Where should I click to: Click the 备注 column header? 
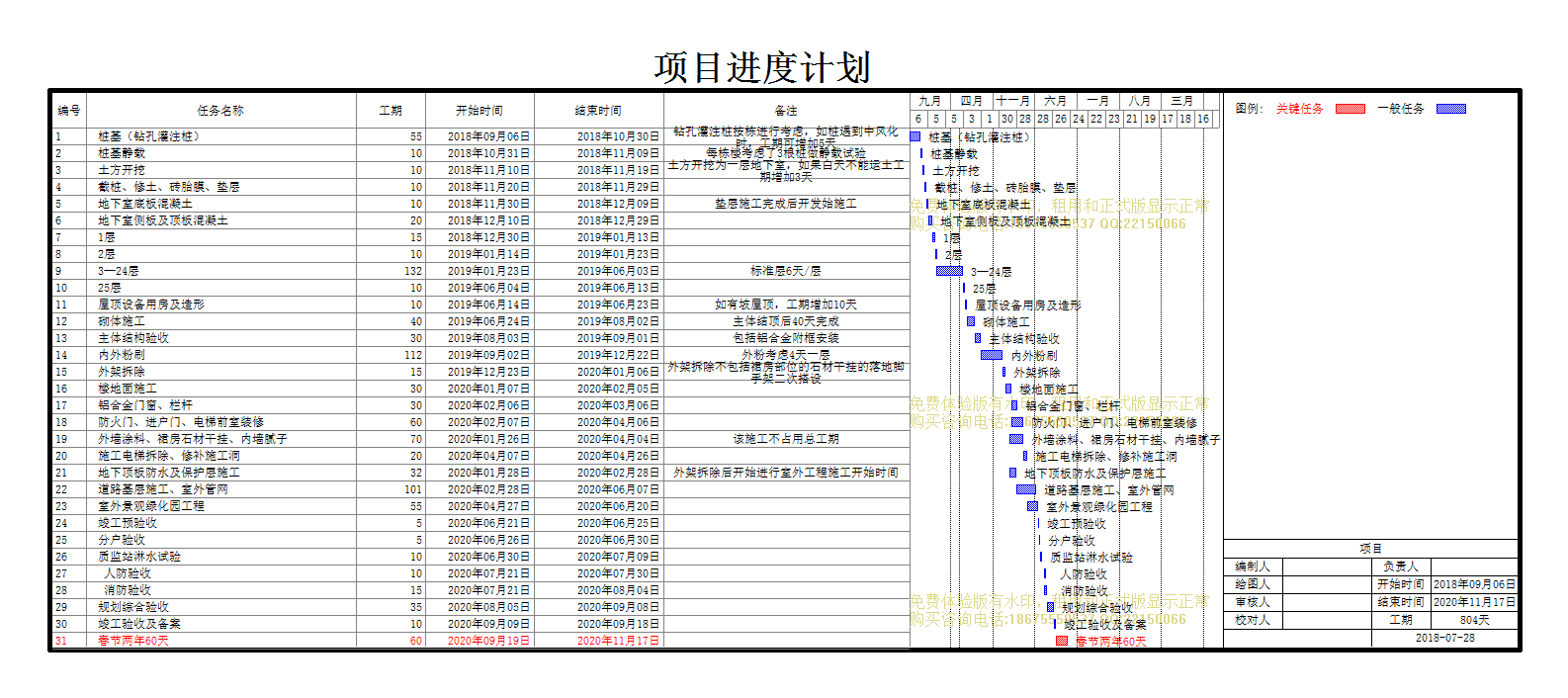tap(786, 111)
